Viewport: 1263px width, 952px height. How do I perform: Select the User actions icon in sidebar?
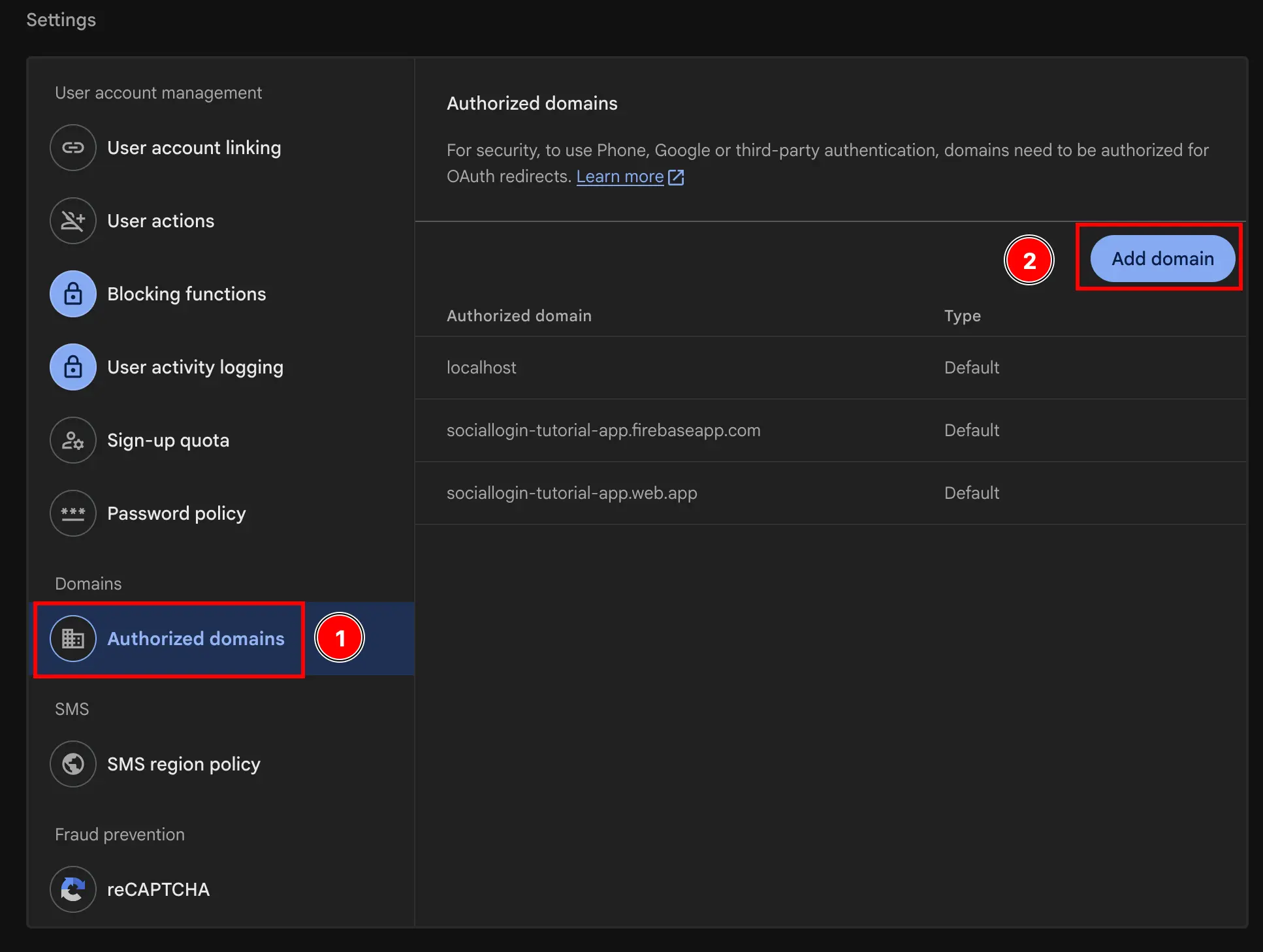pyautogui.click(x=72, y=221)
